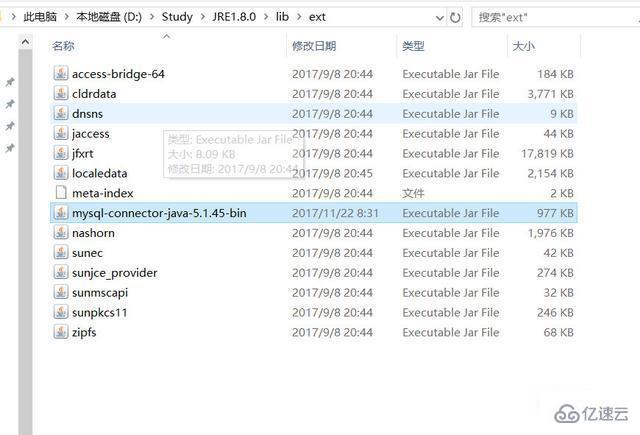Click the refresh button beside address bar
640x435 pixels.
(456, 17)
